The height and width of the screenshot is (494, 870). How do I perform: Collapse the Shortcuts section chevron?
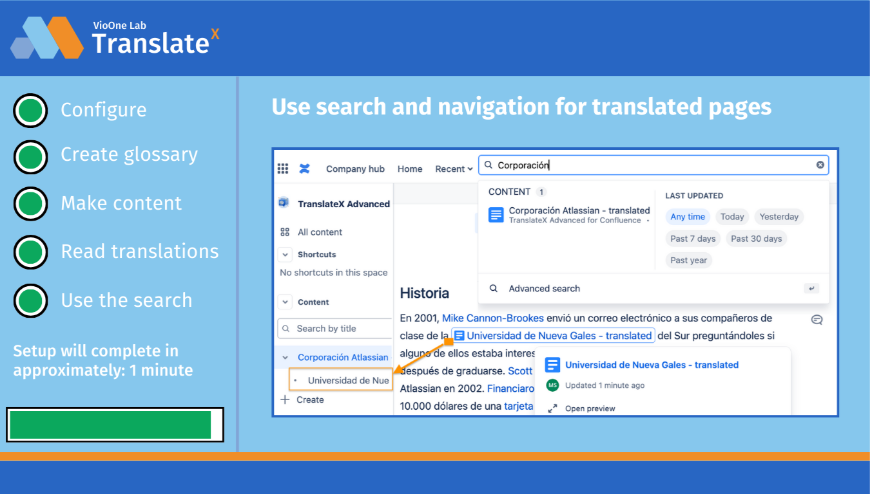point(285,254)
